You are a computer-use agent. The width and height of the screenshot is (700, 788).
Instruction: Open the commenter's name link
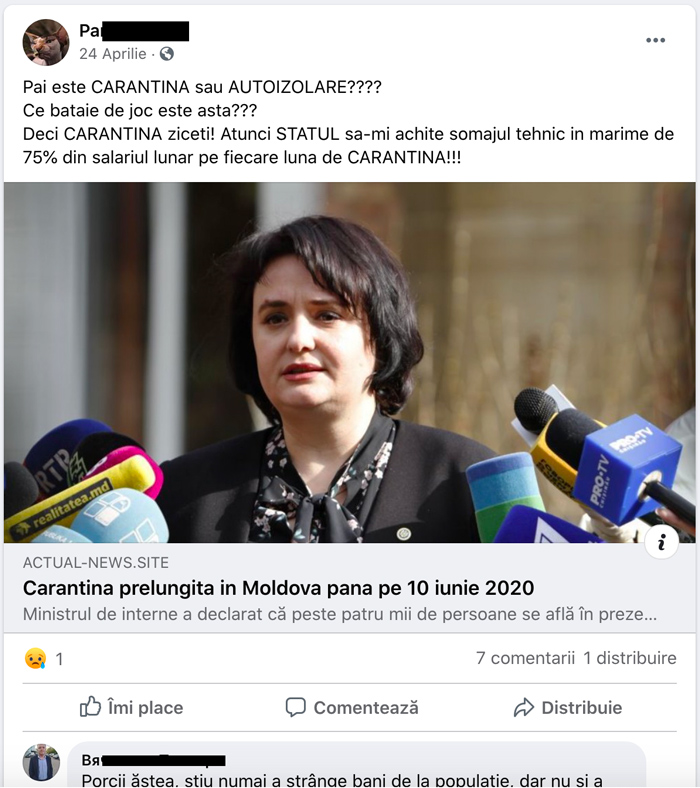[x=153, y=760]
